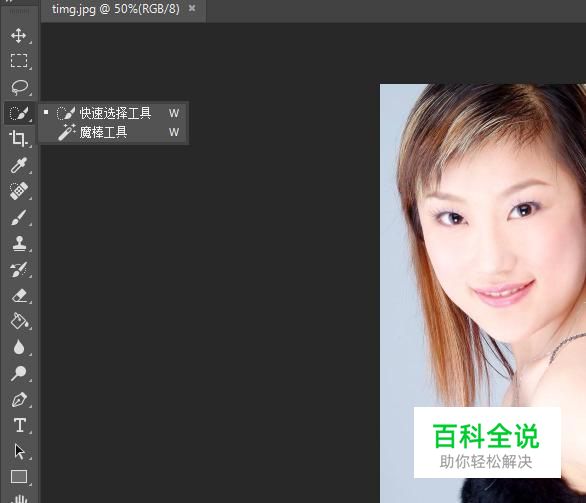The image size is (586, 503).
Task: Select the Eyedropper tool
Action: pos(19,165)
